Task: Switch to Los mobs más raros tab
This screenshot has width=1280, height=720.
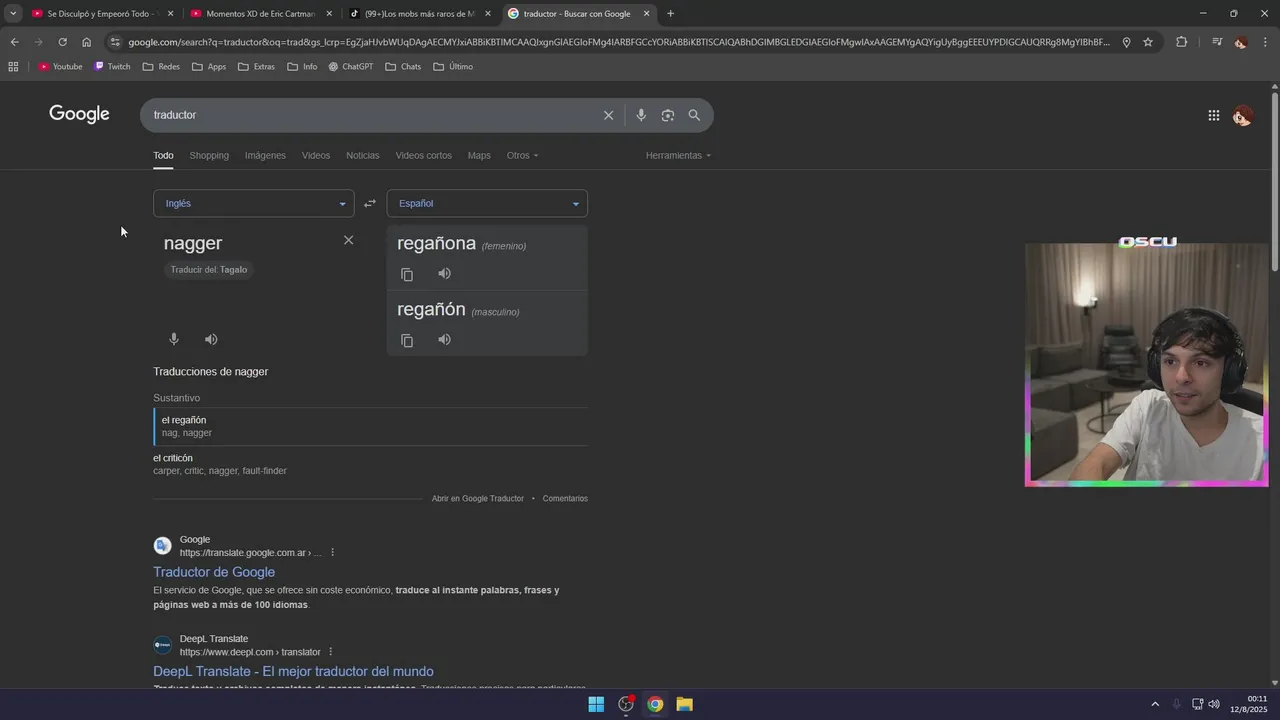Action: click(x=419, y=14)
